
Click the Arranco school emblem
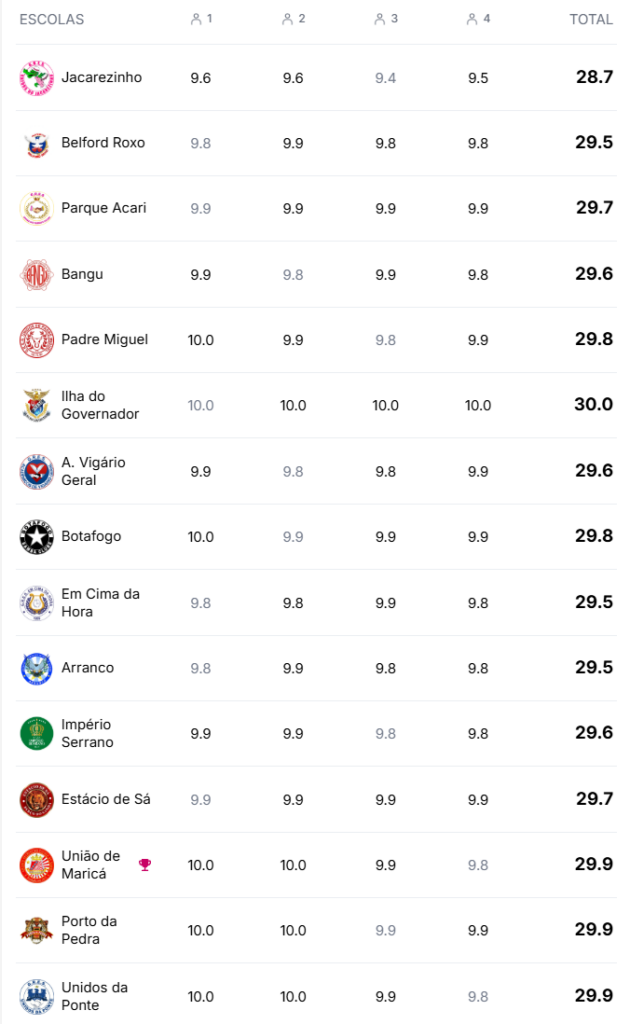[x=36, y=668]
